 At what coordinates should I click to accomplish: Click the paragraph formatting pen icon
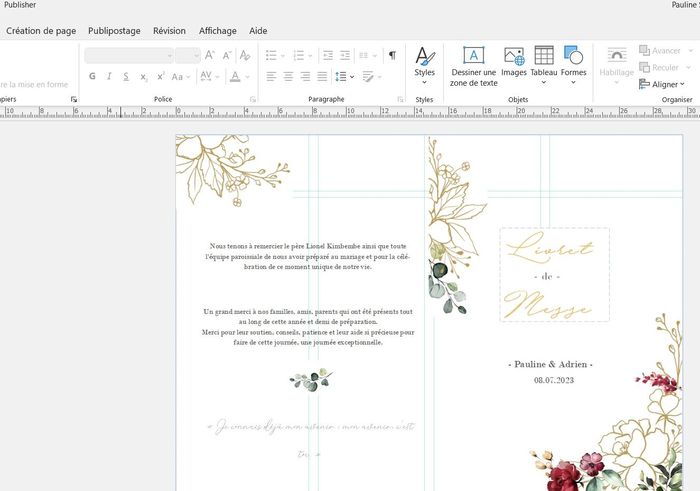coord(368,77)
